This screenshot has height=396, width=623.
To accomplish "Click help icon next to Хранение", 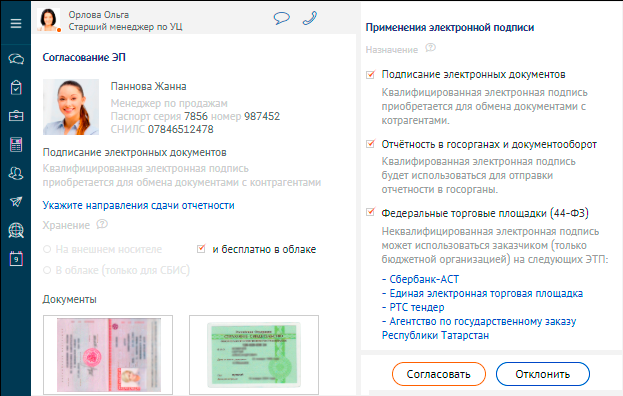I will (102, 224).
